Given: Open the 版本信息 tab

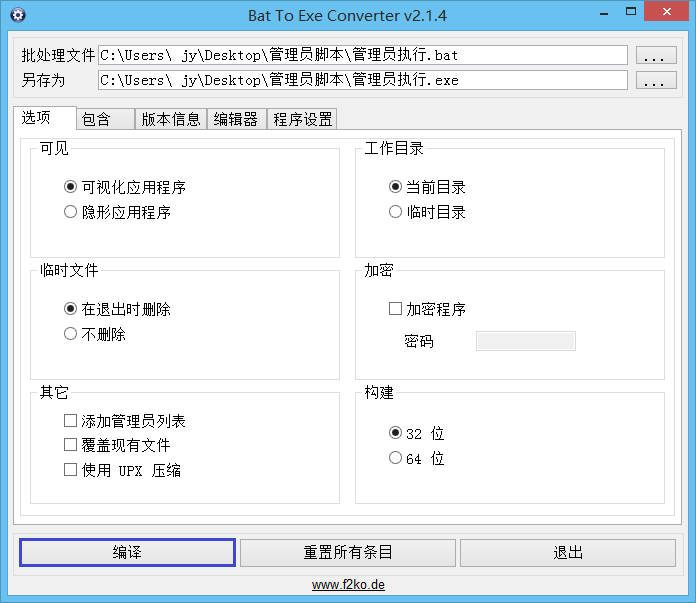Looking at the screenshot, I should [x=171, y=119].
